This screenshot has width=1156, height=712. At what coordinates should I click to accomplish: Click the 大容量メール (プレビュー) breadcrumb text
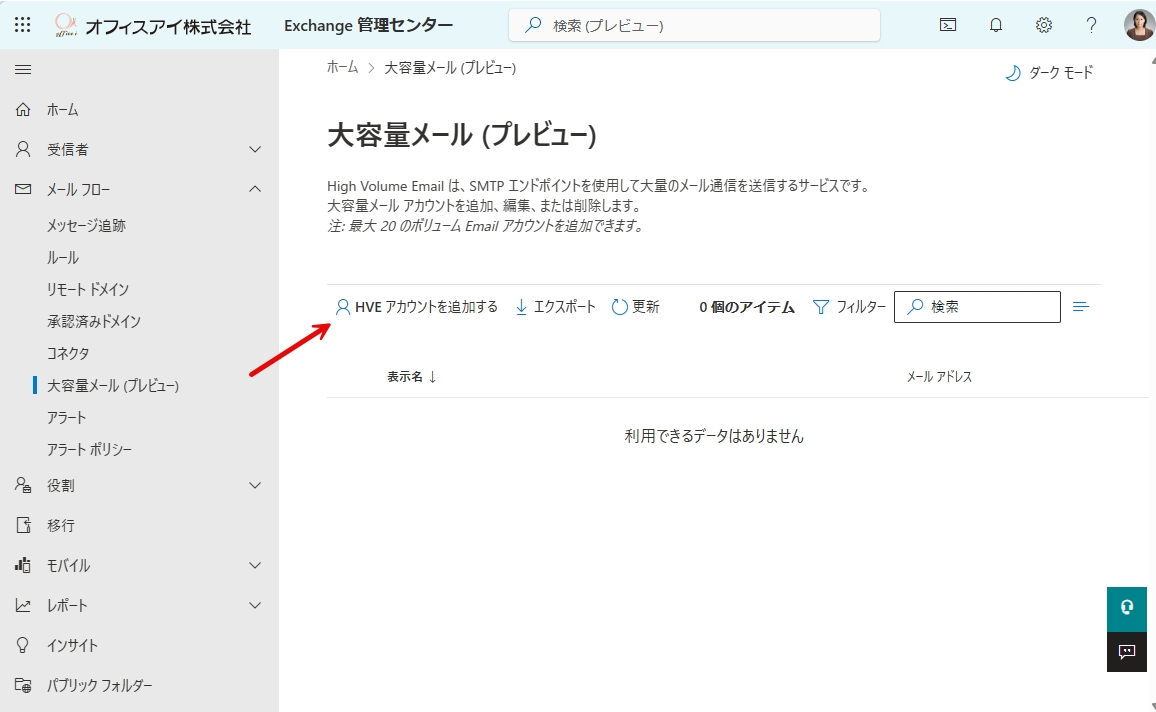(450, 68)
